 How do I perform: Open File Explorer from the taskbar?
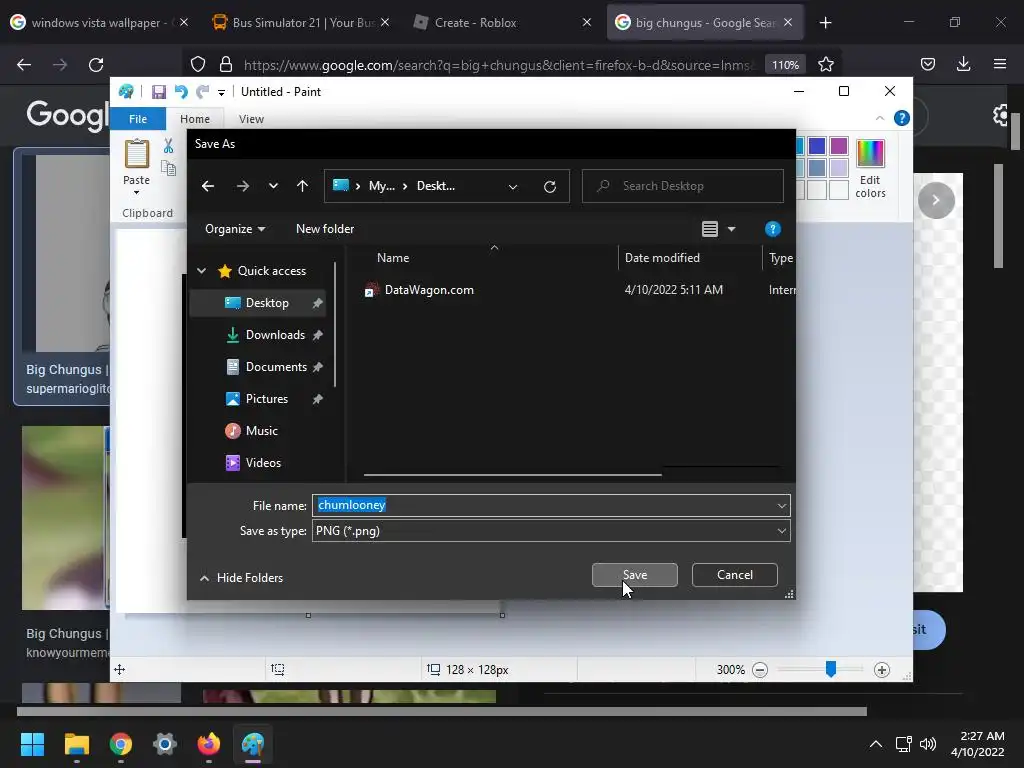click(76, 744)
